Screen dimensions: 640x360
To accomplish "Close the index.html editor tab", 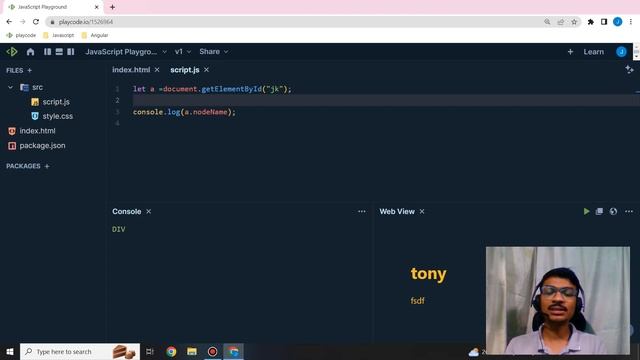I will click(157, 70).
